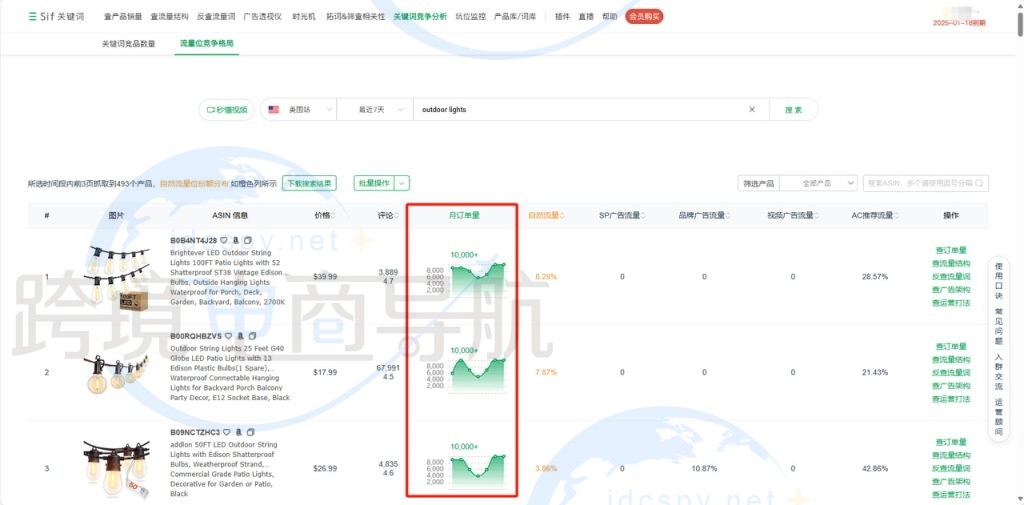
Task: Click the 搜索 button
Action: tap(793, 110)
